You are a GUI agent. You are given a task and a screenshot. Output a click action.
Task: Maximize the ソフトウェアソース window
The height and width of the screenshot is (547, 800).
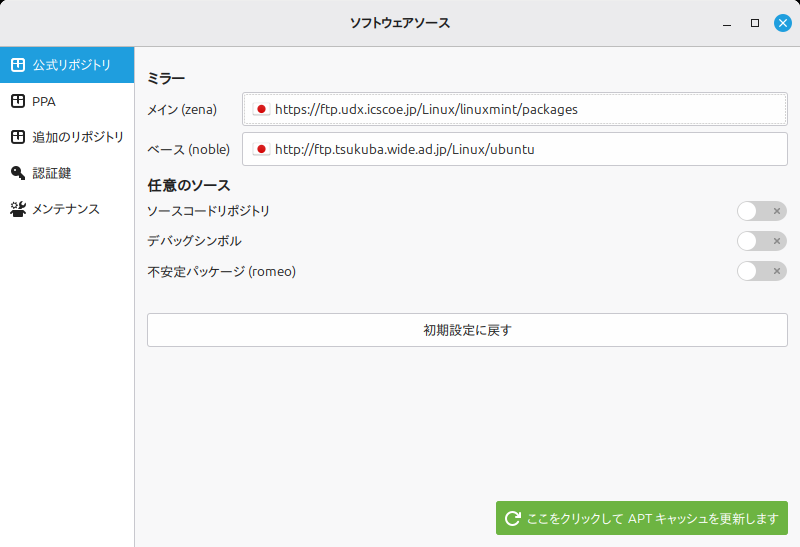755,23
